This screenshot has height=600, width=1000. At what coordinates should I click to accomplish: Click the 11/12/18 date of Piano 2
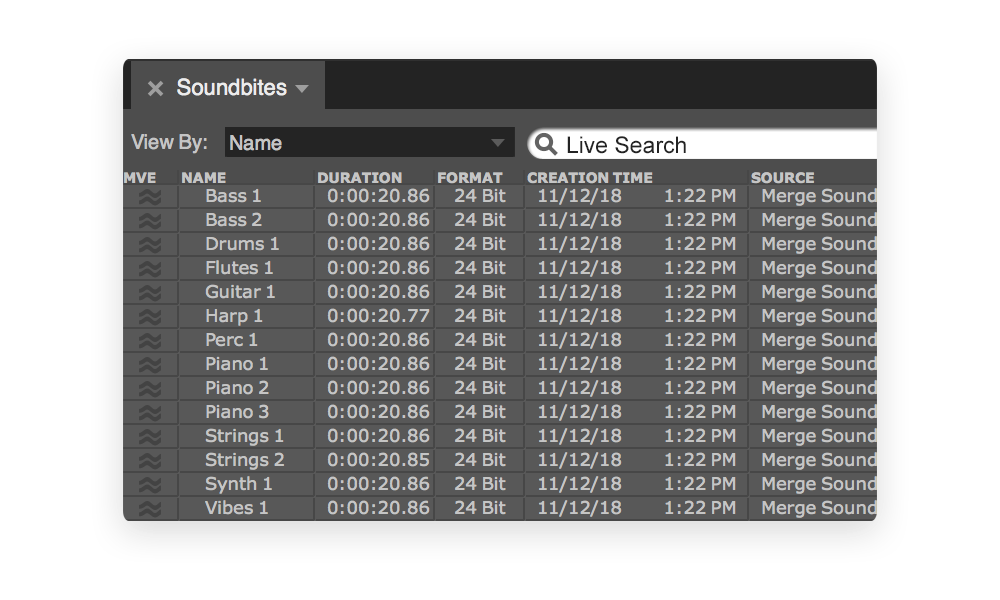(x=579, y=388)
